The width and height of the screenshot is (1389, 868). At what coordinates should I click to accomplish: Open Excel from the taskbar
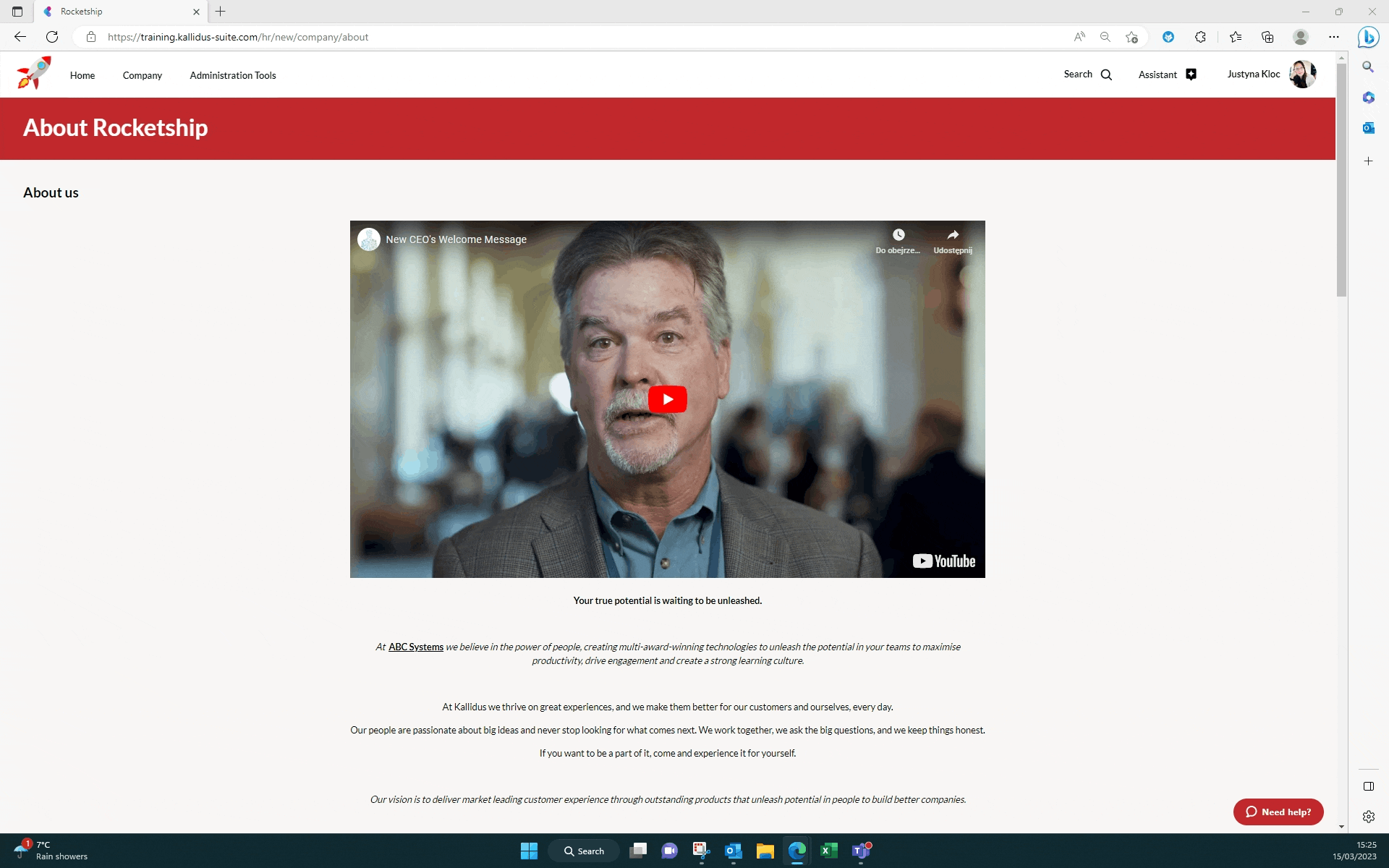click(828, 851)
